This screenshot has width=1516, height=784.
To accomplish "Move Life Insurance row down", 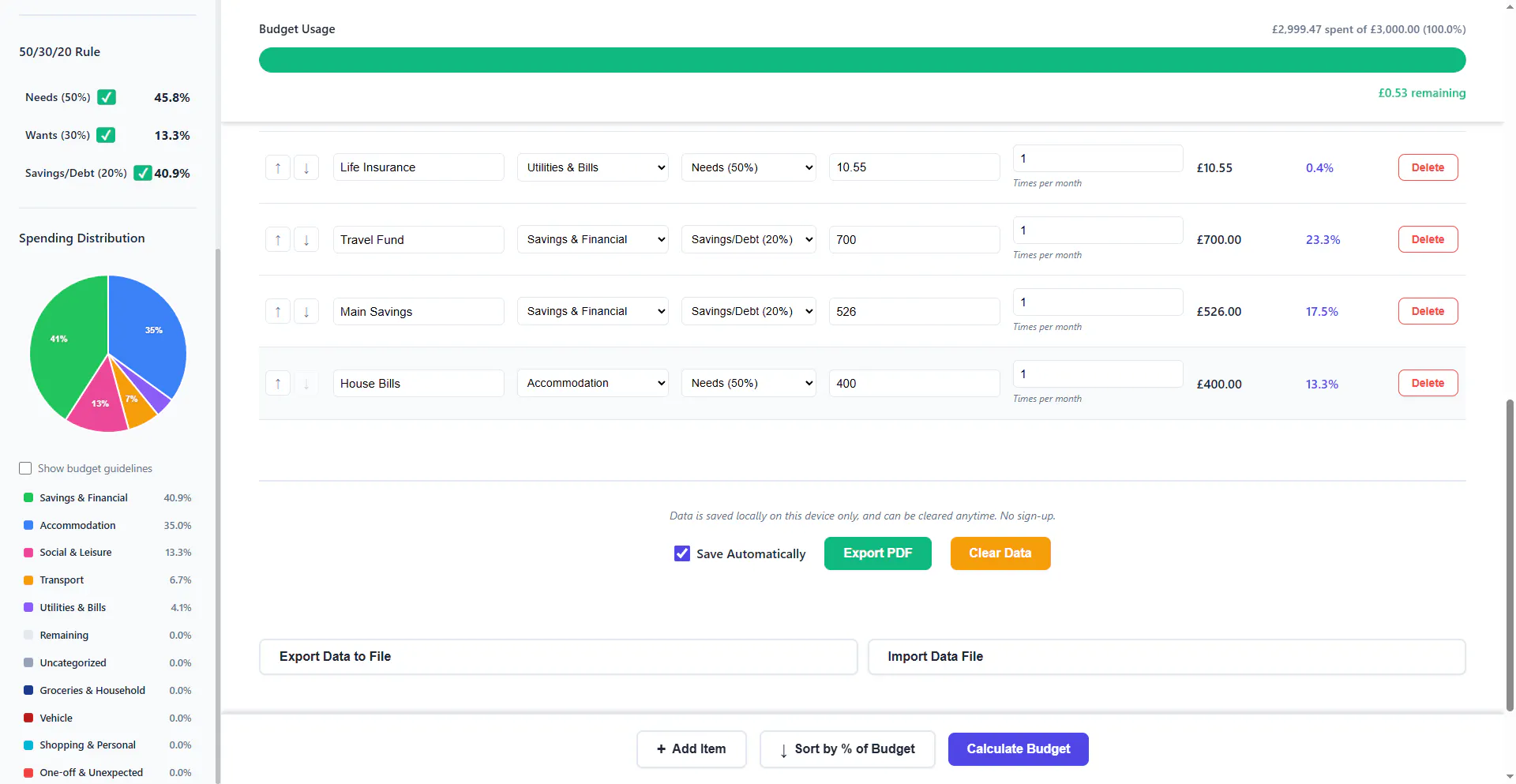I will pos(306,167).
